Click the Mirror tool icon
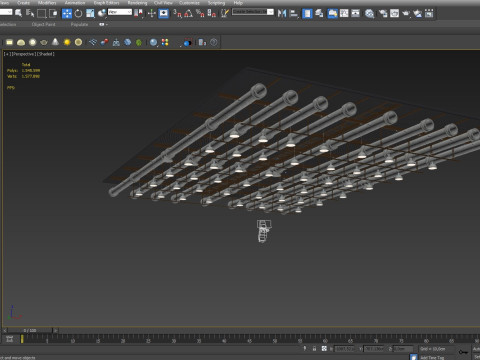The image size is (480, 360). [x=282, y=13]
